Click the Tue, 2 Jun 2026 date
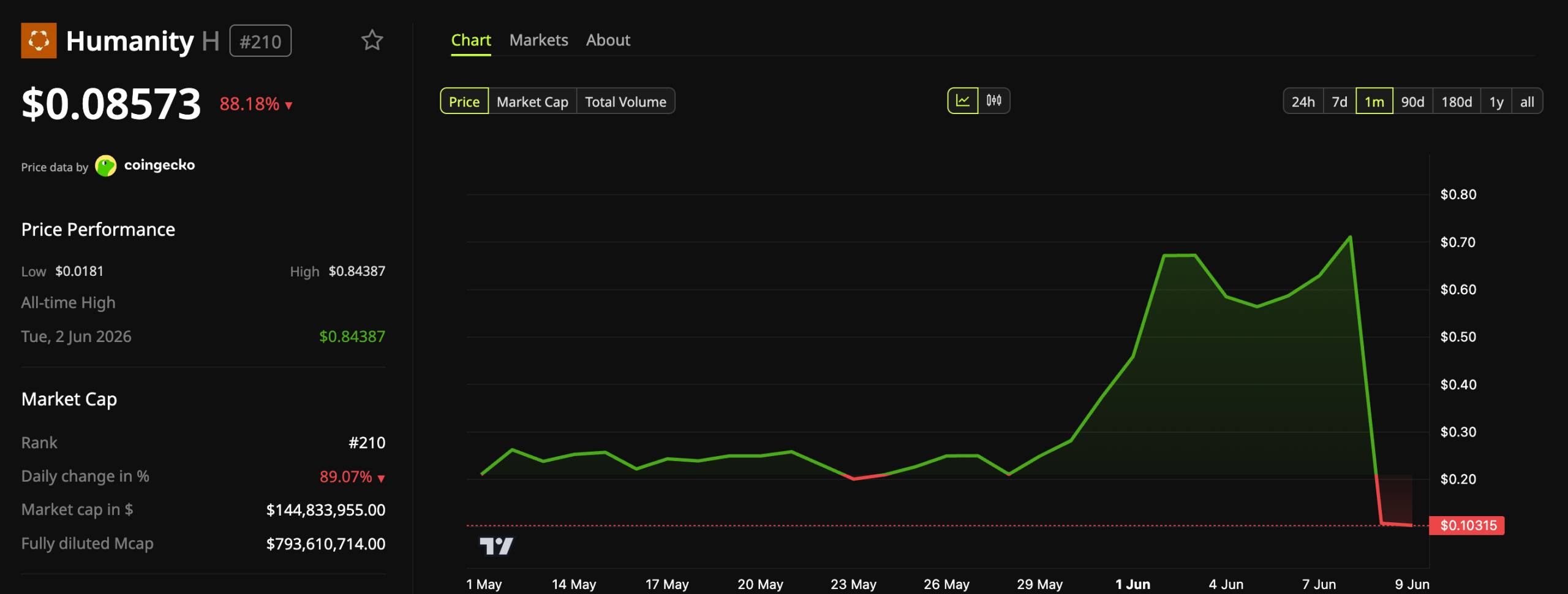This screenshot has width=1568, height=594. pos(76,337)
